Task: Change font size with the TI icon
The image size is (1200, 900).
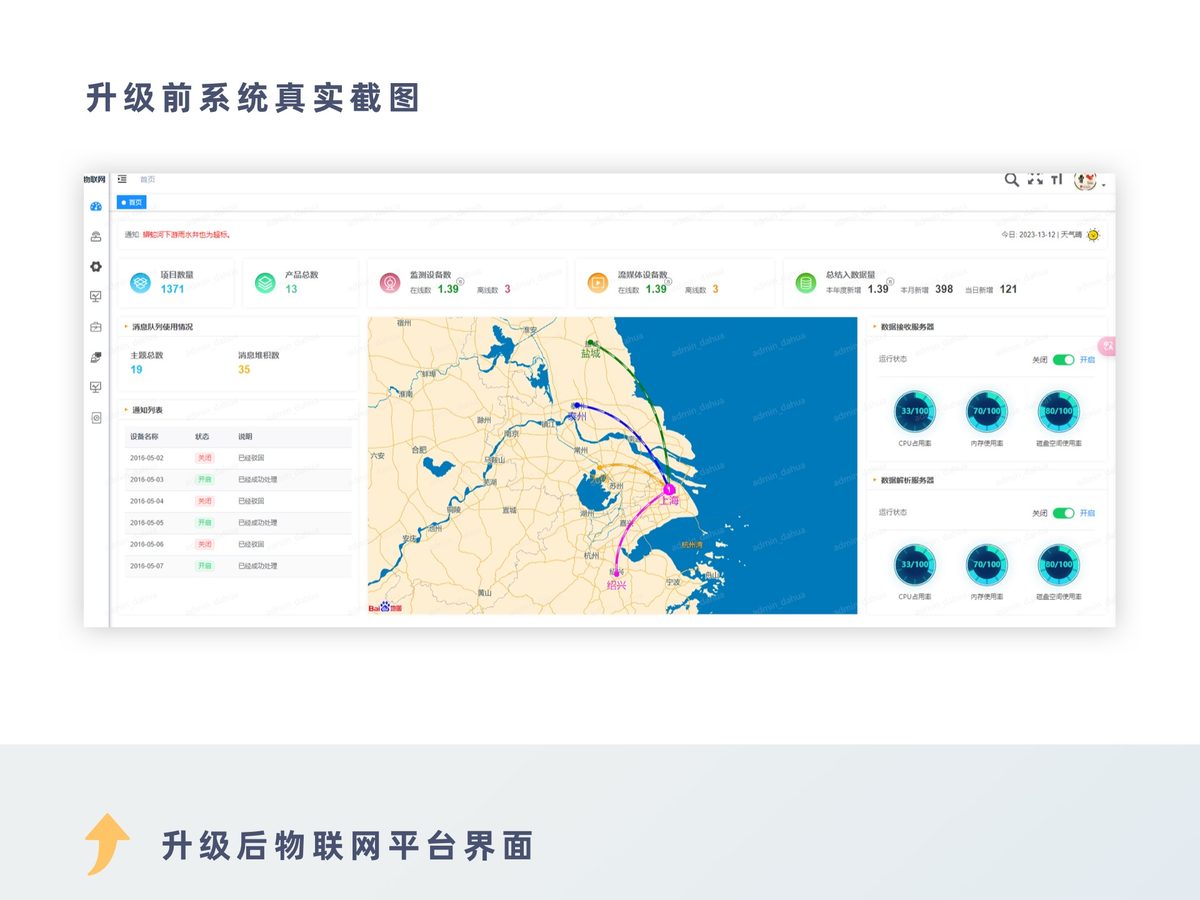Action: [1057, 180]
